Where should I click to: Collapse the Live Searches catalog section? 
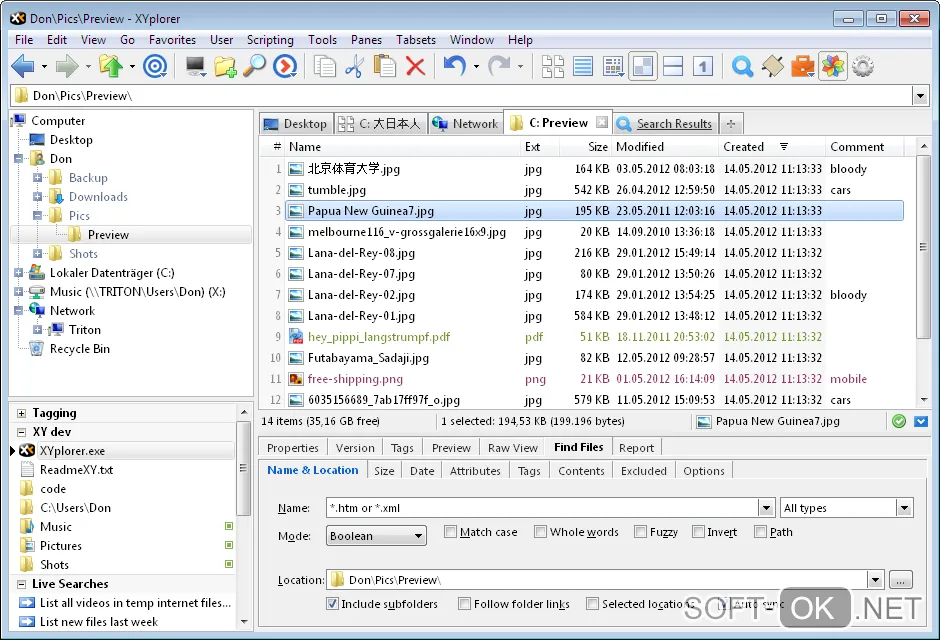tap(22, 584)
